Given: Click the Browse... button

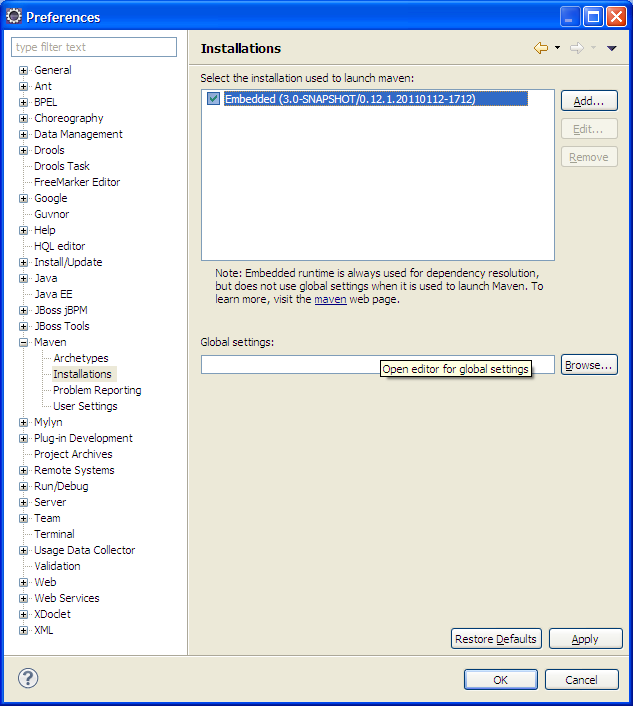Looking at the screenshot, I should (x=589, y=365).
